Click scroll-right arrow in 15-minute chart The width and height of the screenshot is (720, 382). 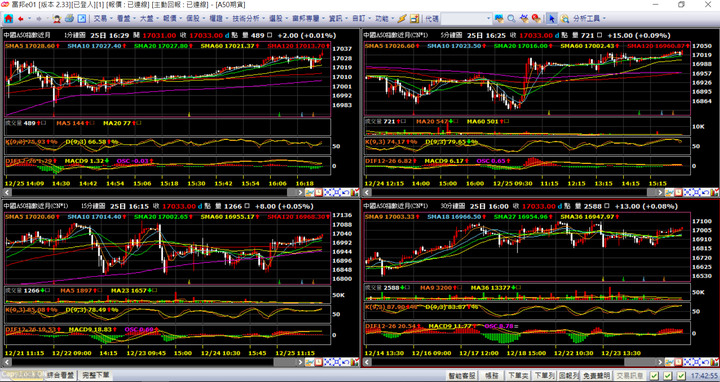(x=300, y=362)
